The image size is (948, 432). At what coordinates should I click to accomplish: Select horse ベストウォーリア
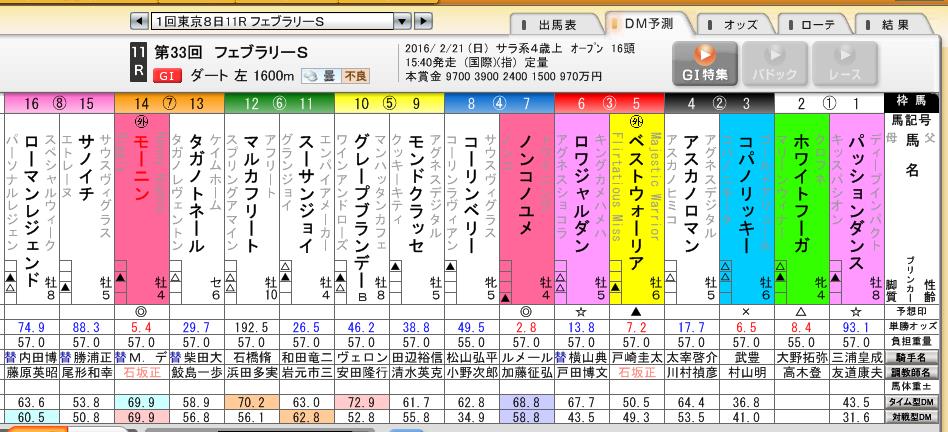636,201
